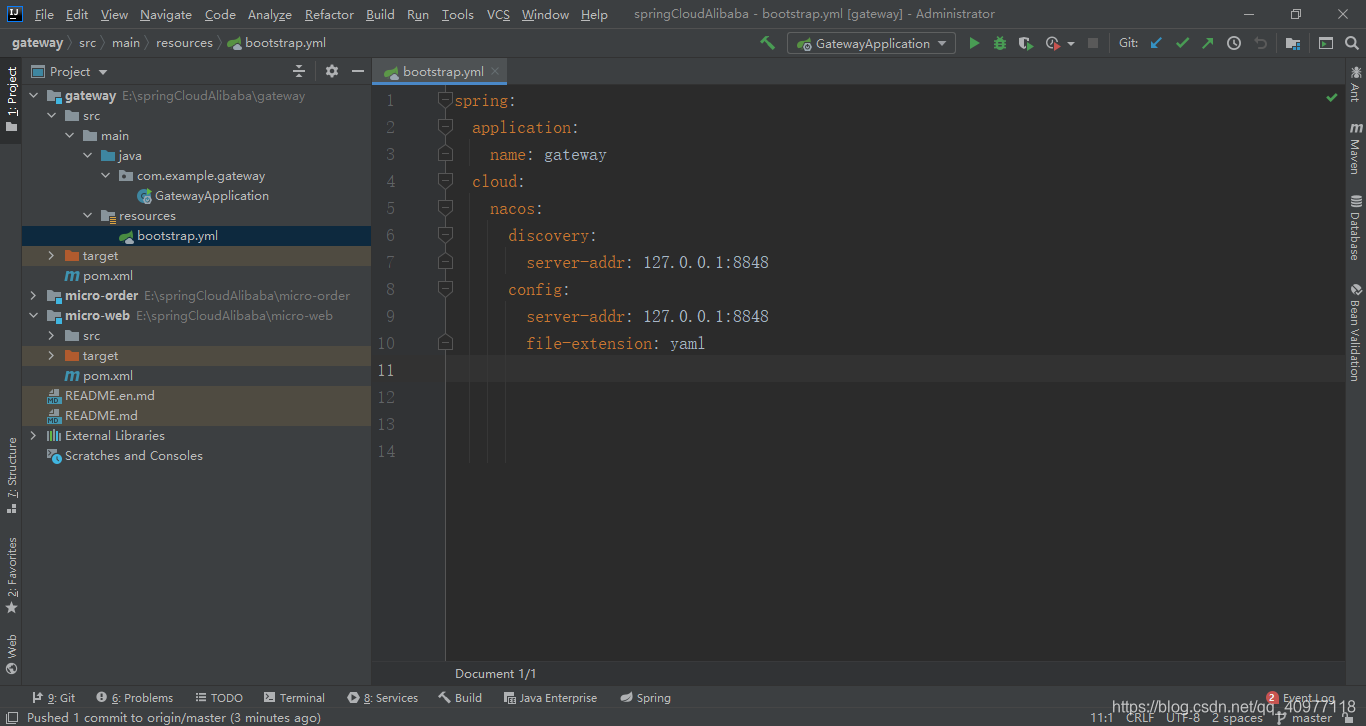The width and height of the screenshot is (1366, 726).
Task: Click Git commit checkmark icon
Action: click(1183, 43)
